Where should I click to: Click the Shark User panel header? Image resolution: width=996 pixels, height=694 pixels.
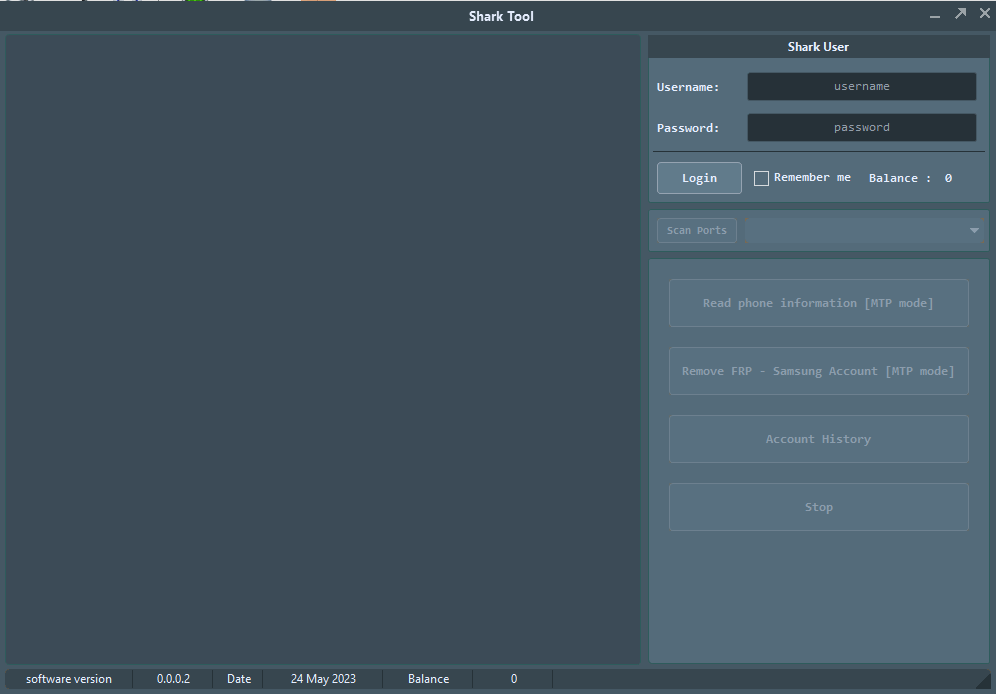point(818,47)
